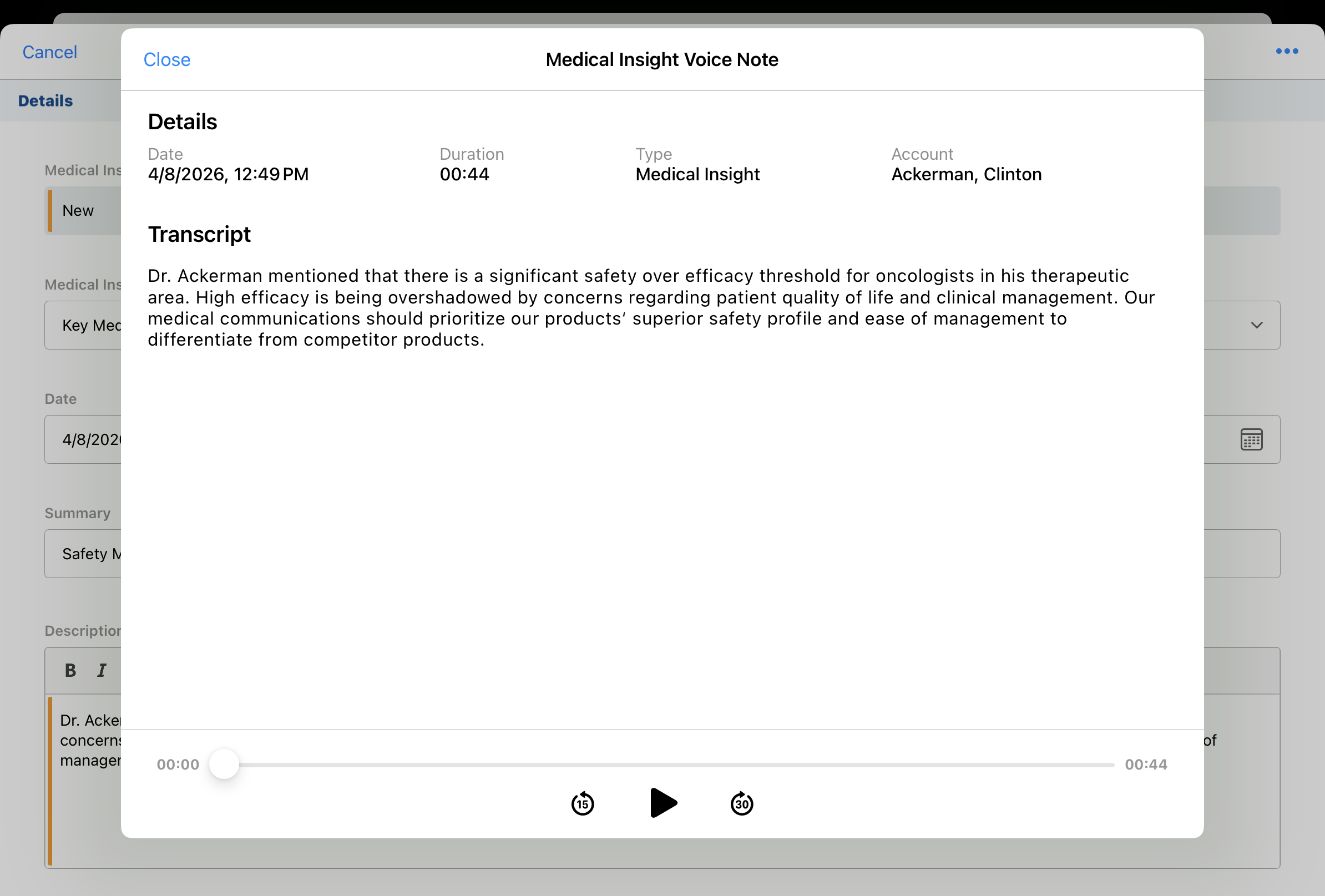Click the Ackerman, Clinton account value
Screen dimensions: 1325x896
(x=966, y=174)
